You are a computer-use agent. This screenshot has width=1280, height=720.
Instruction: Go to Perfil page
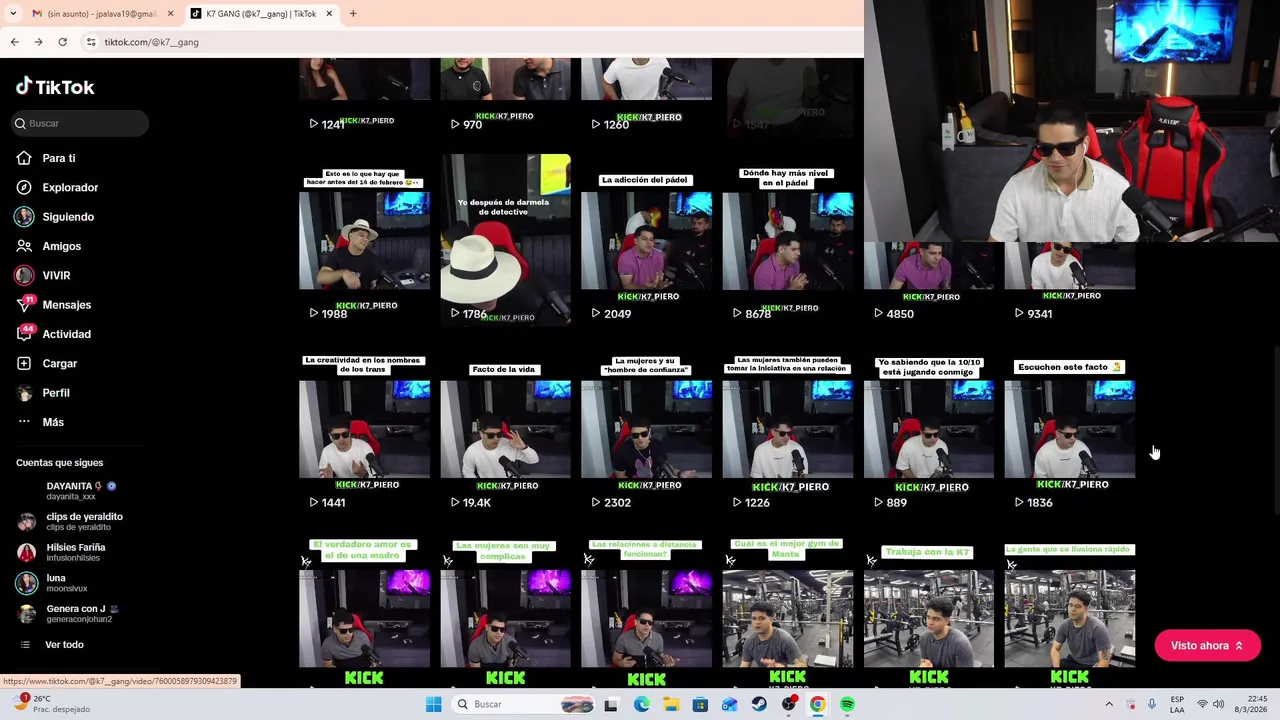click(x=55, y=393)
